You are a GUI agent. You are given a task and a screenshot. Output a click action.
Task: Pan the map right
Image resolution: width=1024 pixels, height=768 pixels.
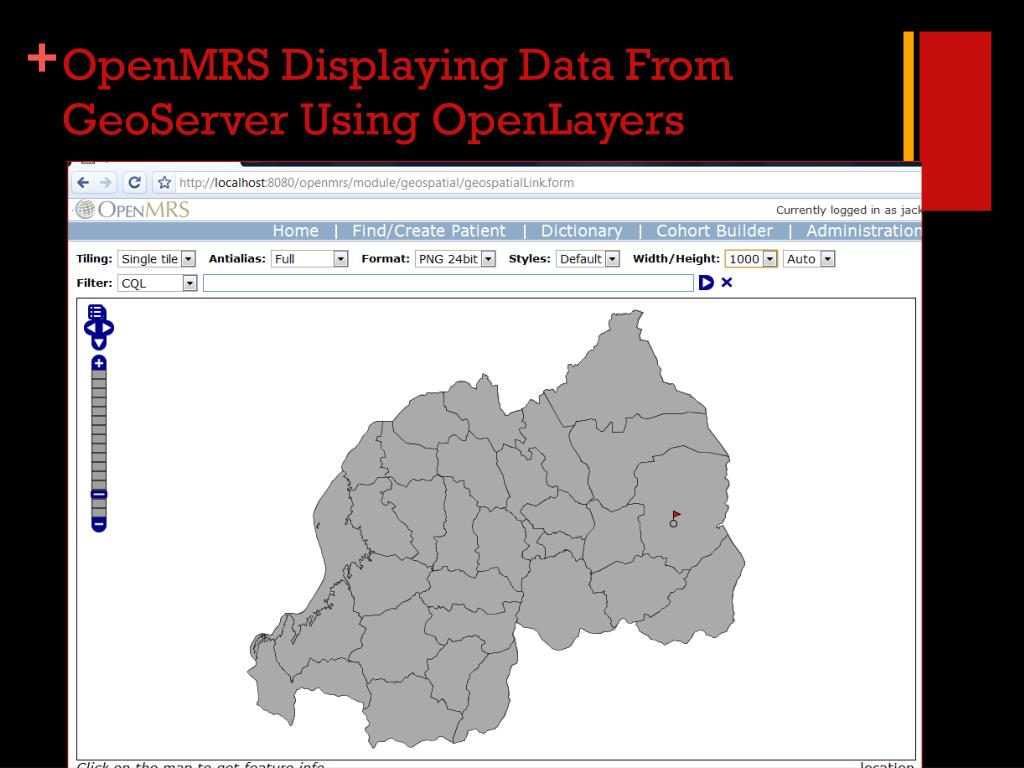click(108, 328)
